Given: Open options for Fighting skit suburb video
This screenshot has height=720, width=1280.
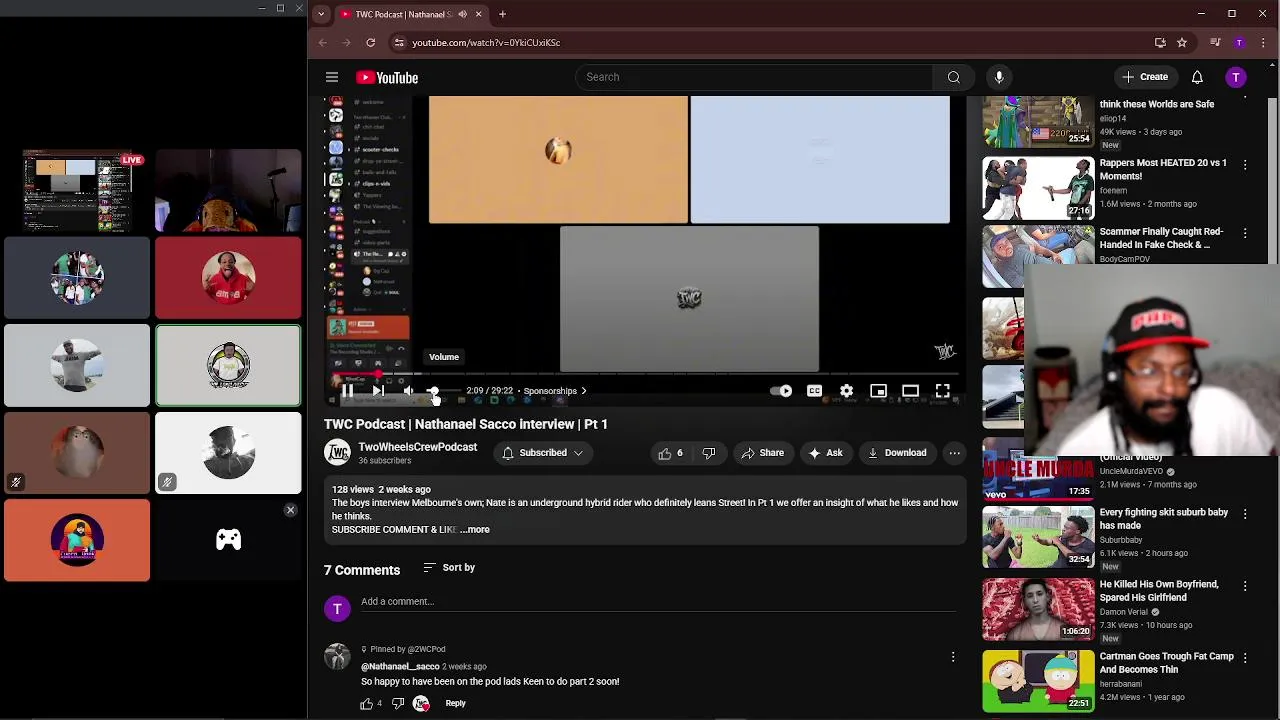Looking at the screenshot, I should [1245, 514].
